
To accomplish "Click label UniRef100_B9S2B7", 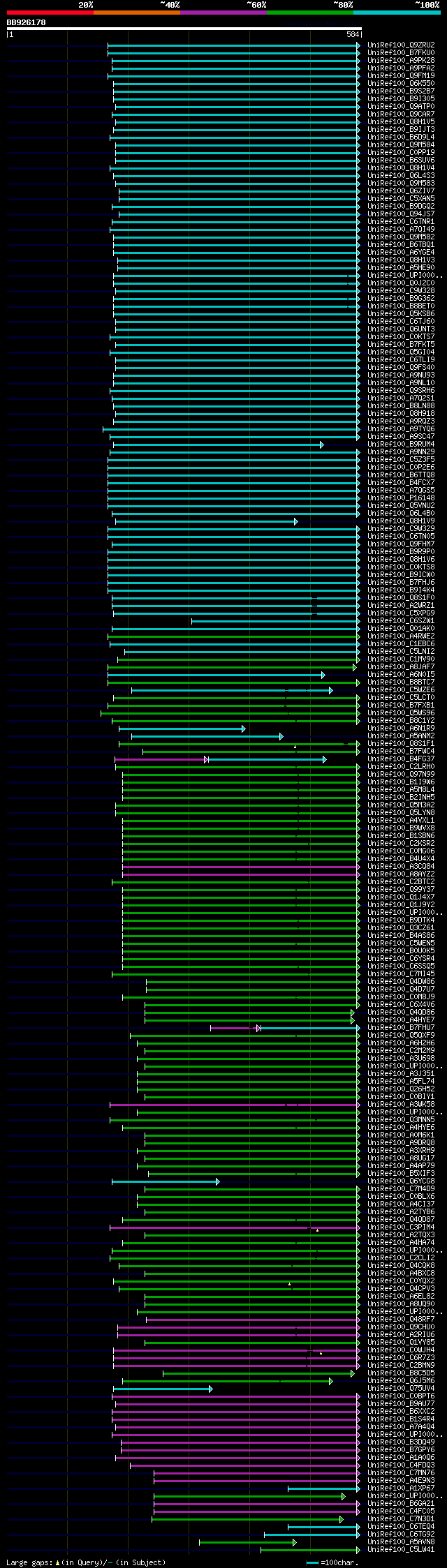I will pos(401,91).
